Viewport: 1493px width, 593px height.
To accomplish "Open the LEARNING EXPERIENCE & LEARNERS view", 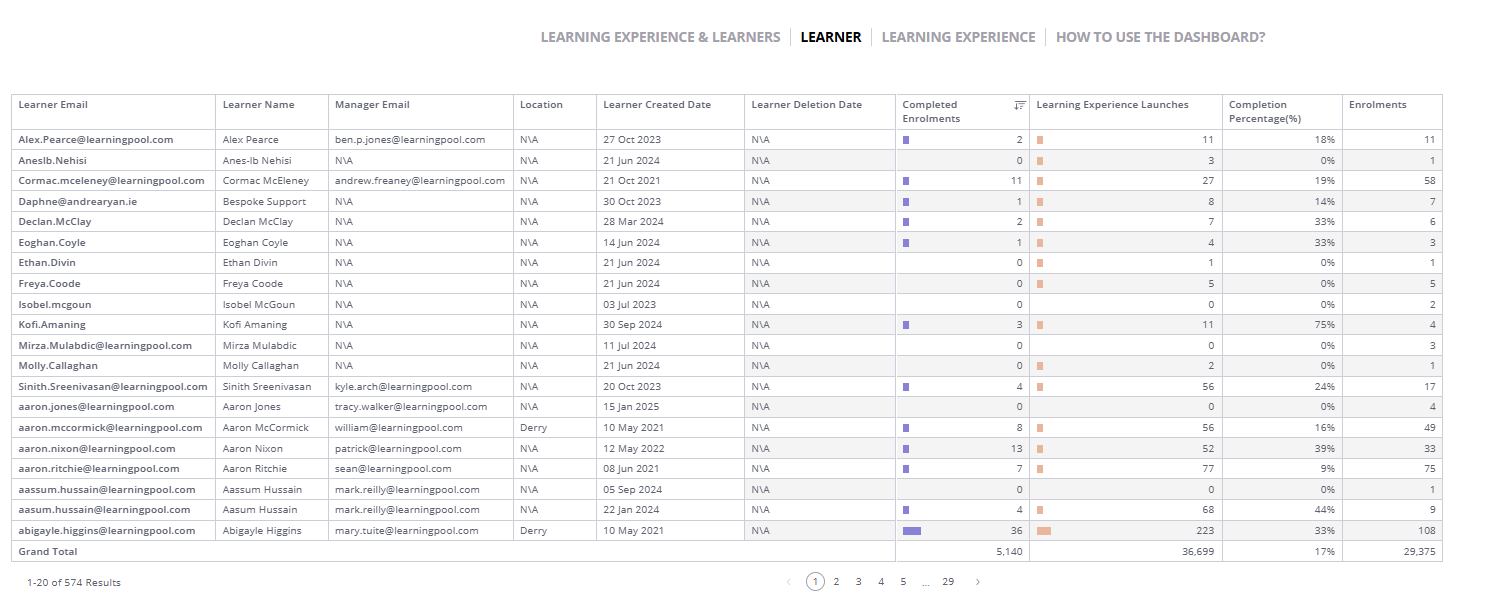I will 660,36.
